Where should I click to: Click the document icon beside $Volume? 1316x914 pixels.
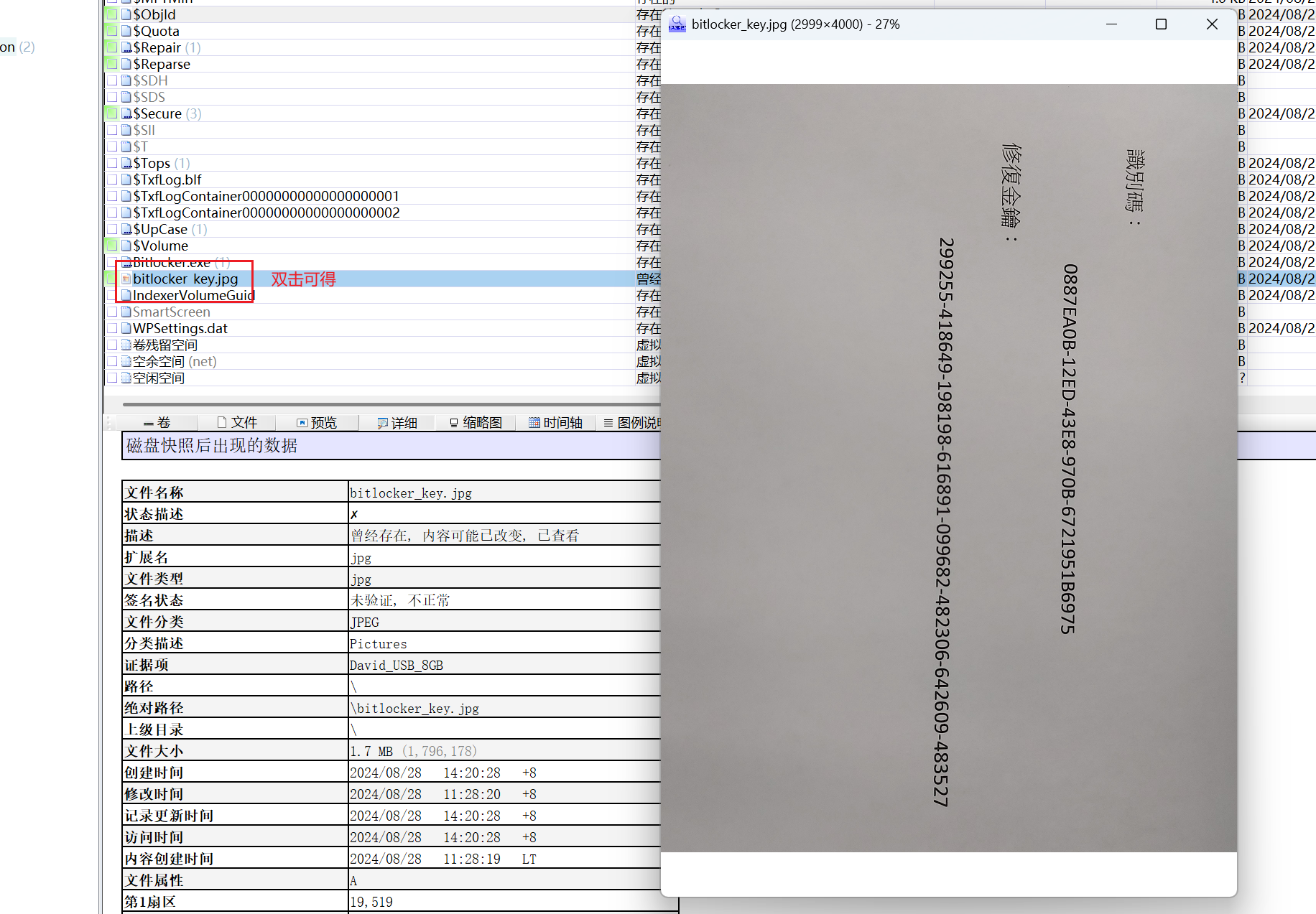126,246
